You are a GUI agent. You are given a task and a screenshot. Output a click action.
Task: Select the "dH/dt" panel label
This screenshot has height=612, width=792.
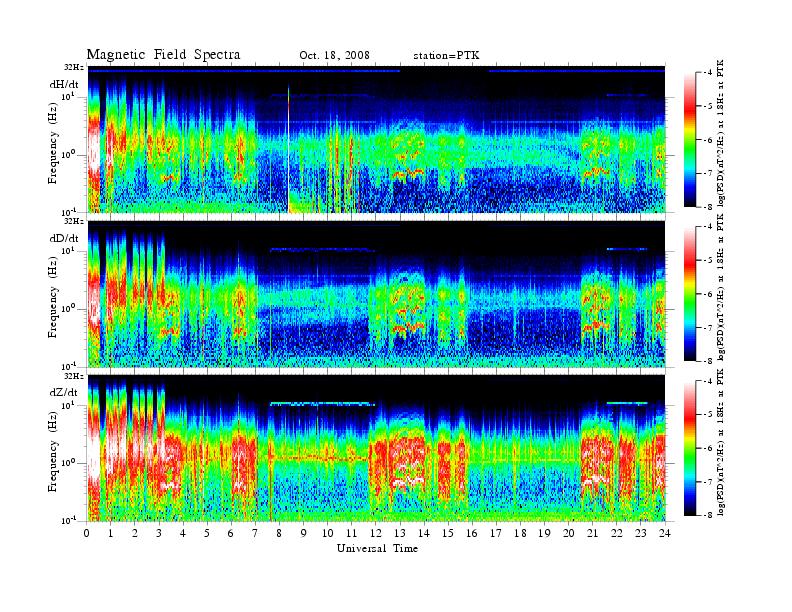click(x=64, y=85)
